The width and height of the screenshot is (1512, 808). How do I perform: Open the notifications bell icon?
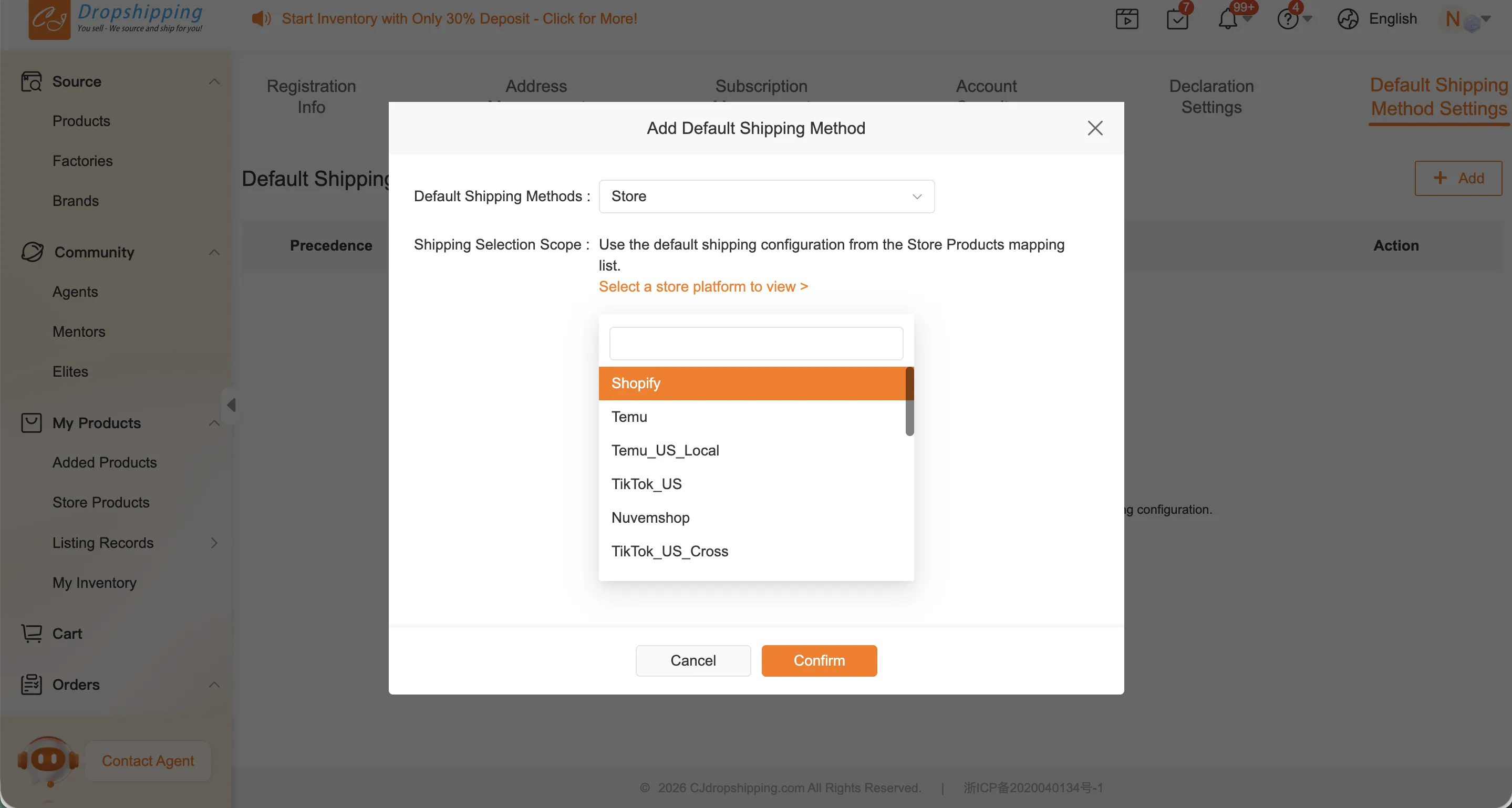click(x=1227, y=19)
